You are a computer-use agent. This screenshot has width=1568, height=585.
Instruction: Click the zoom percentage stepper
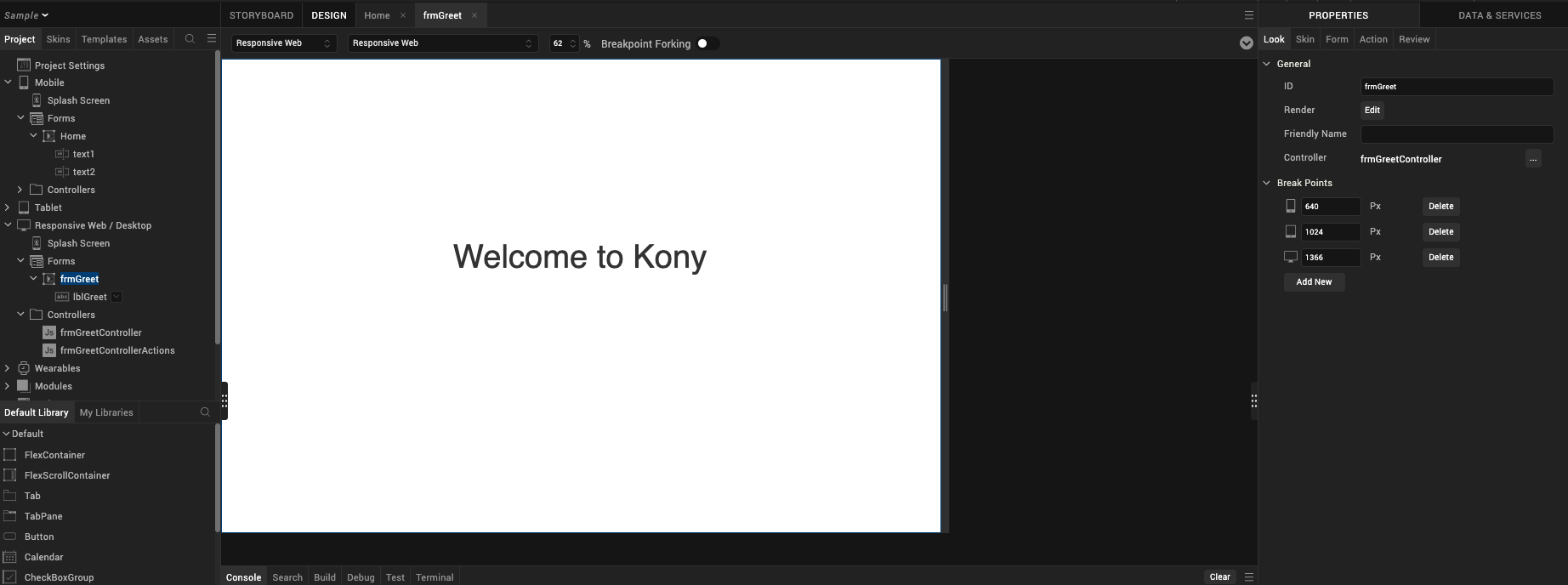573,43
